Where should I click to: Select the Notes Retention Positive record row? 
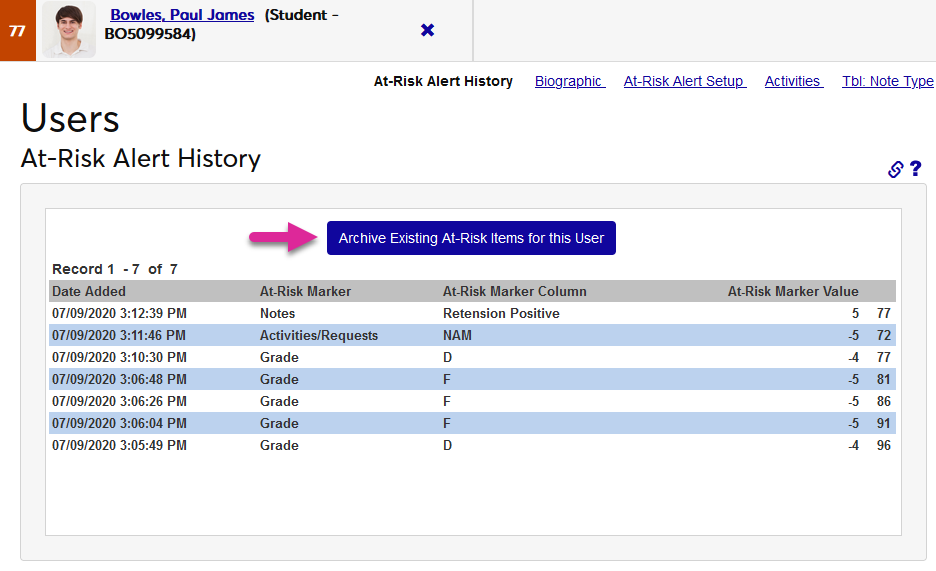(470, 313)
